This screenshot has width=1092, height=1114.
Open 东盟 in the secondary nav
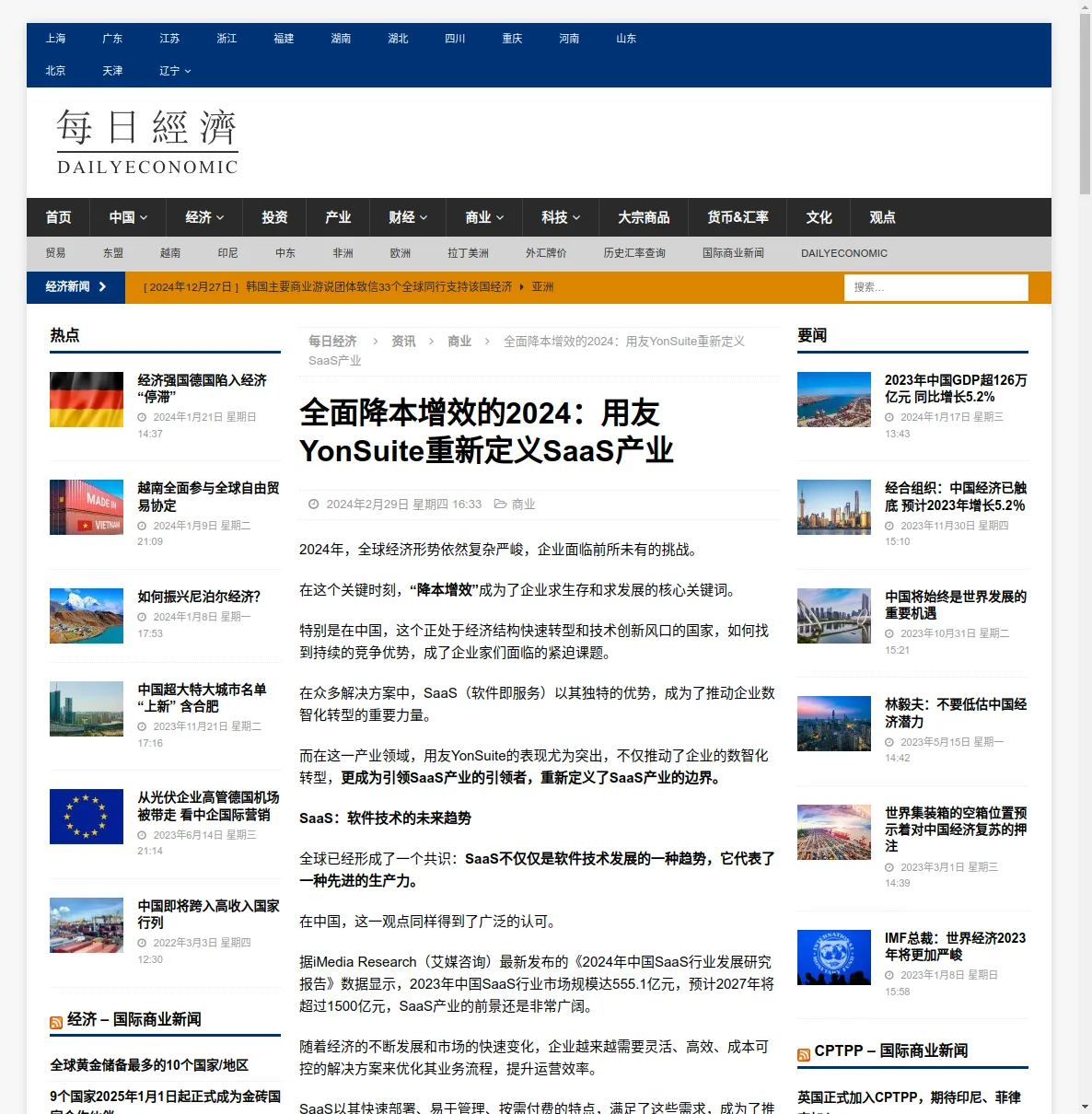point(112,253)
